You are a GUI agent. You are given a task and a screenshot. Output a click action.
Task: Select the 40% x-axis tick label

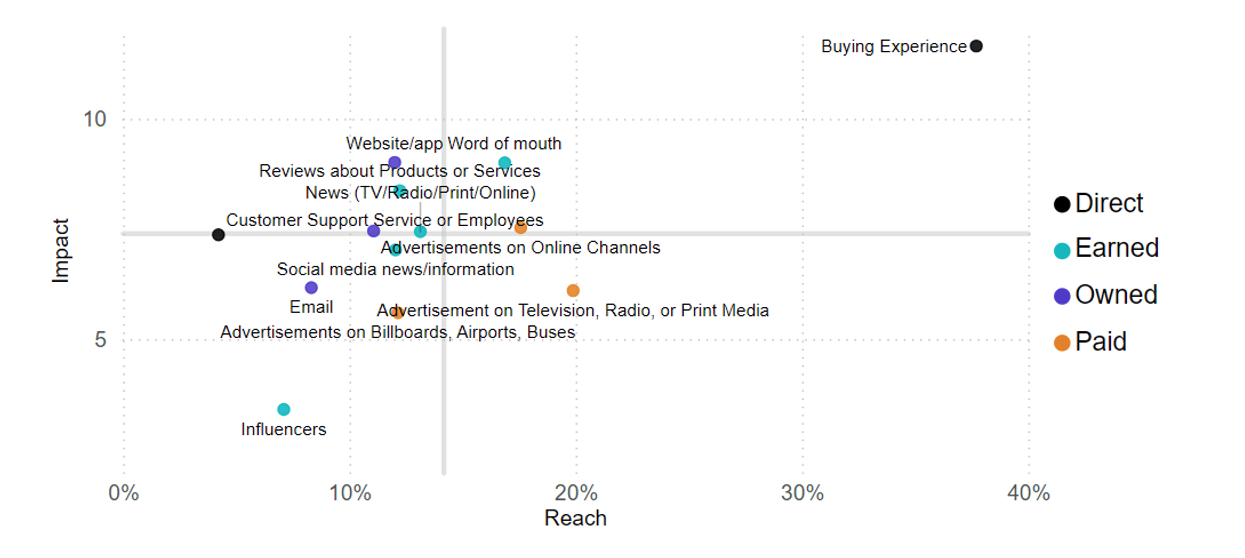(x=1029, y=493)
